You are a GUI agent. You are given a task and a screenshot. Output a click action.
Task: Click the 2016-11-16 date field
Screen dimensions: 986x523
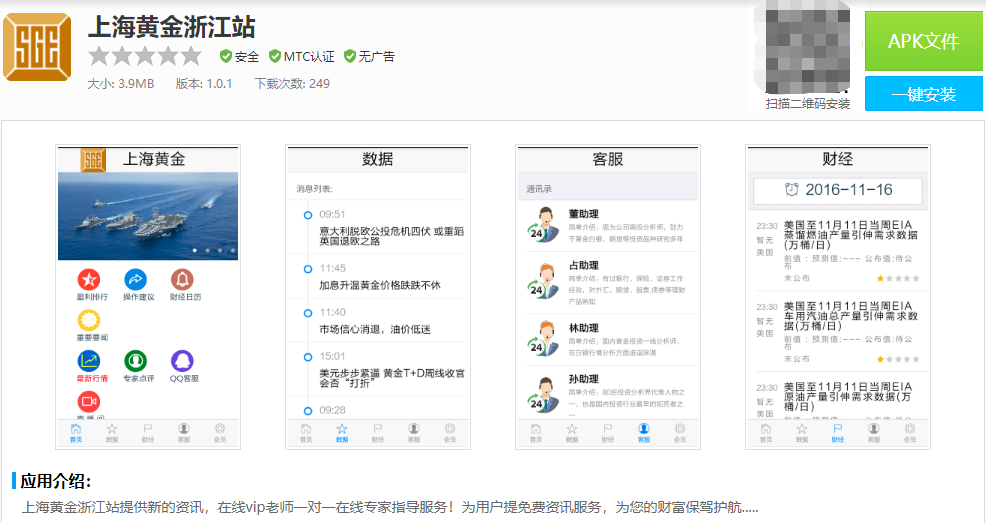pos(838,190)
